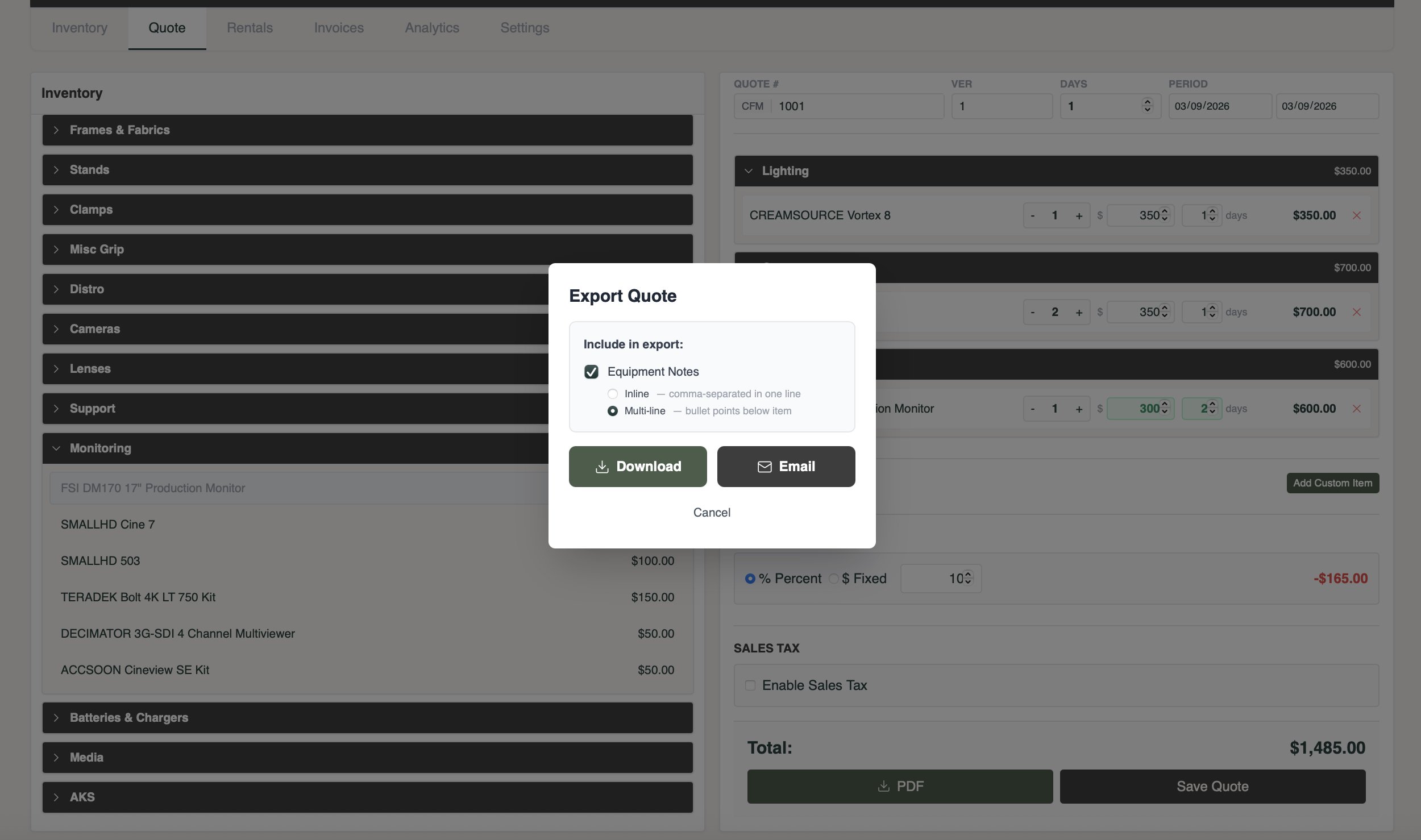Remove the $600.00 Production Monitor line
1421x840 pixels.
[1357, 409]
